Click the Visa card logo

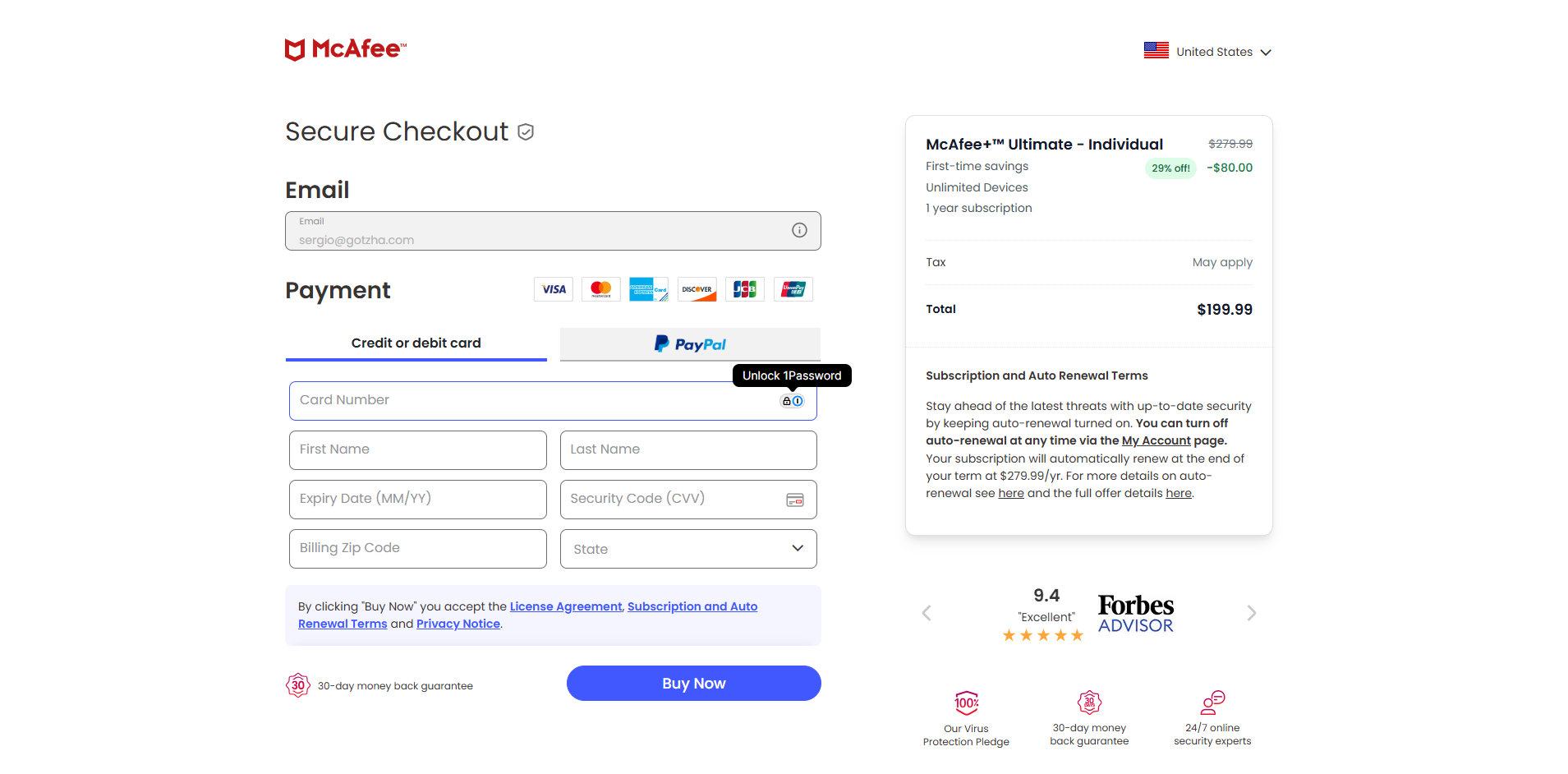click(x=554, y=289)
